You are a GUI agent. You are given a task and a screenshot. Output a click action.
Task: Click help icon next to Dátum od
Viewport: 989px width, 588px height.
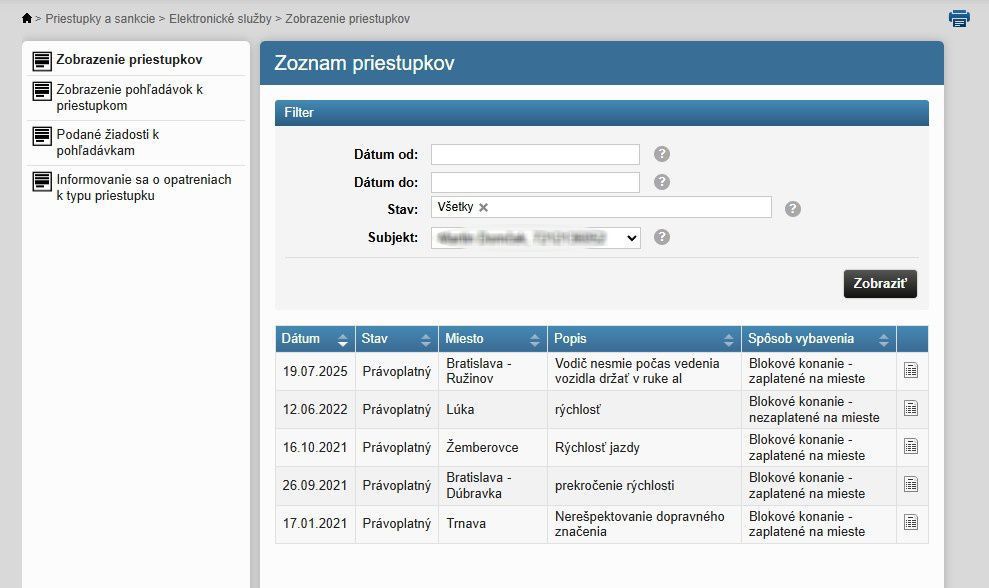662,154
